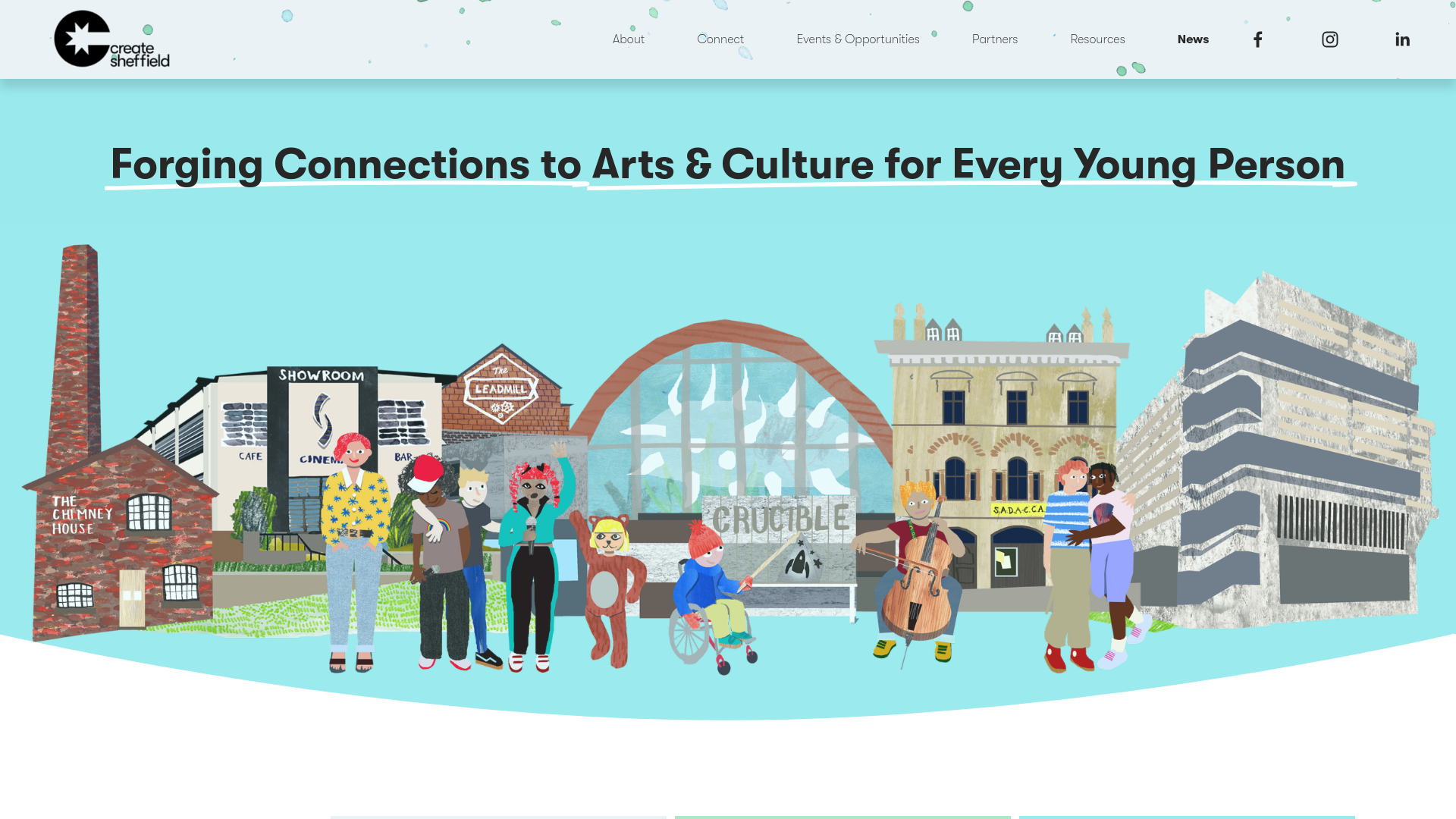Viewport: 1456px width, 819px height.
Task: Click the Create Sheffield logo
Action: click(111, 39)
